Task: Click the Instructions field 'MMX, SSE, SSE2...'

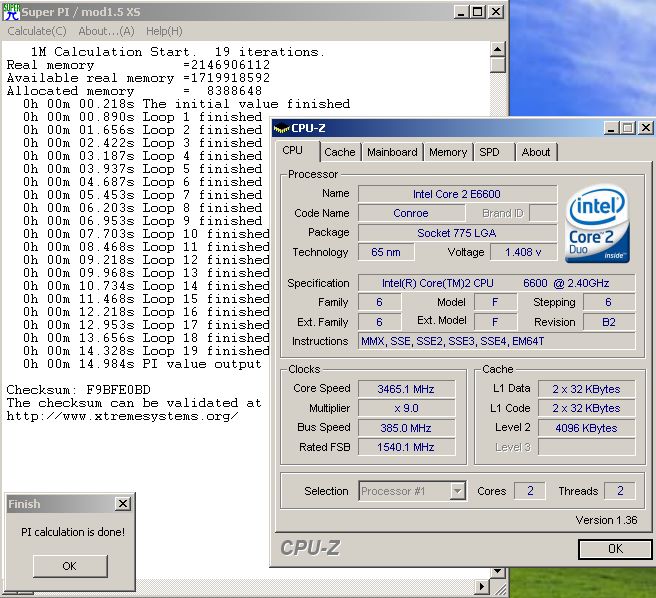Action: pyautogui.click(x=497, y=341)
